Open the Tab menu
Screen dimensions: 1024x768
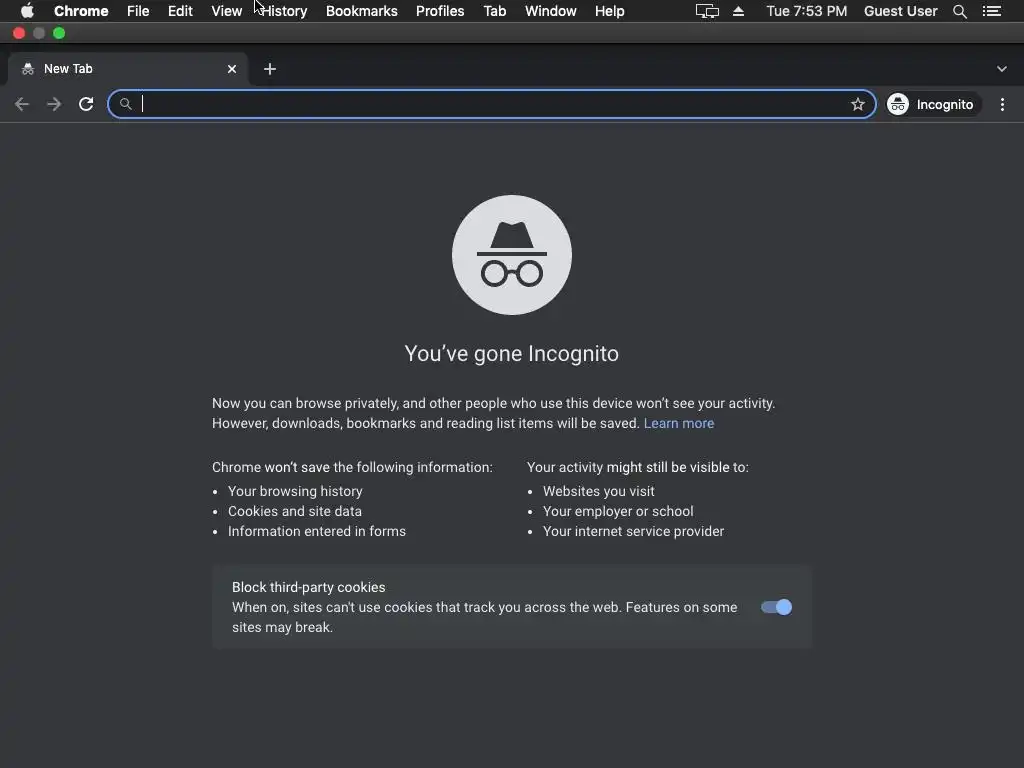click(494, 11)
